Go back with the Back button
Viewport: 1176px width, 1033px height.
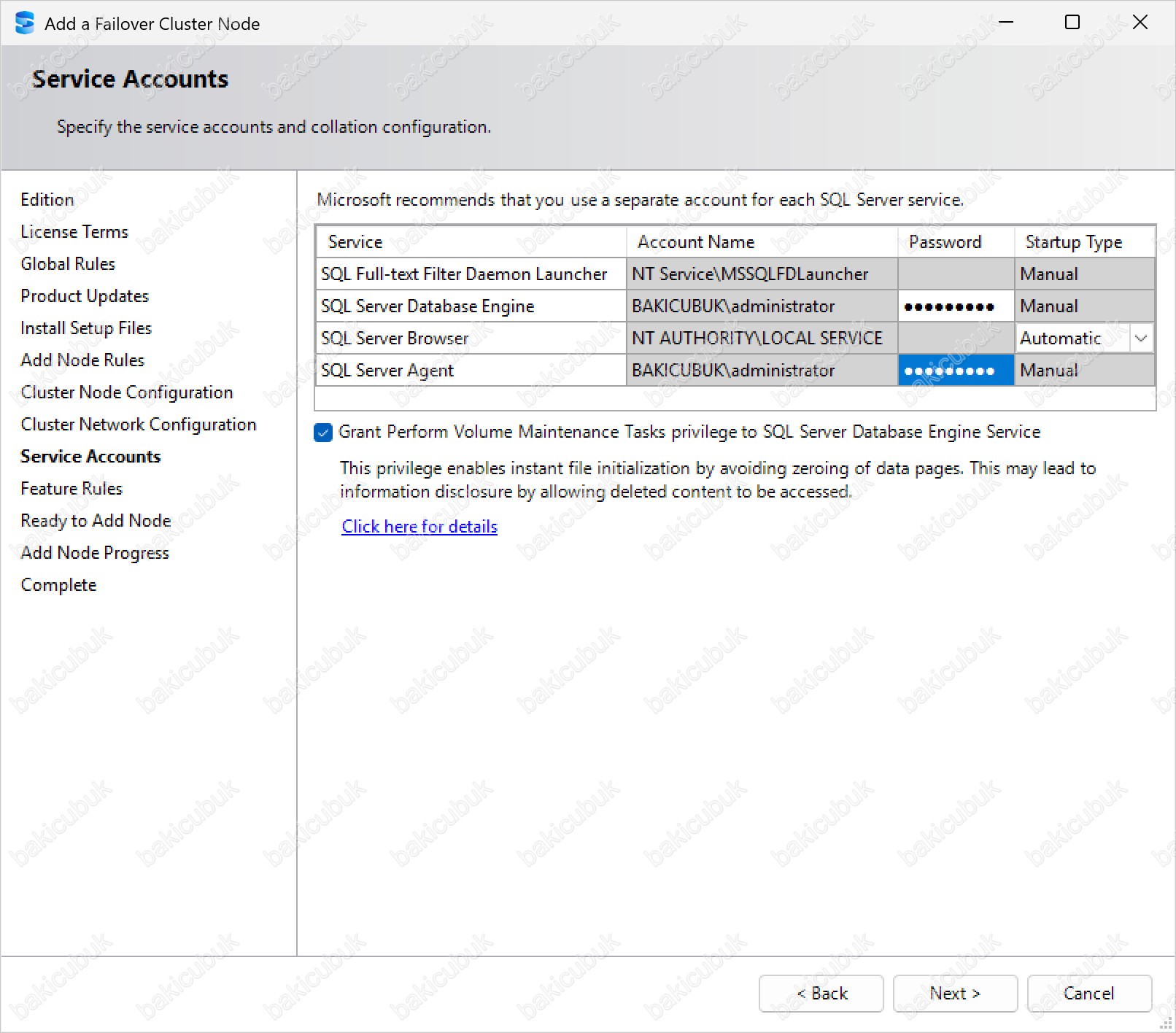[x=821, y=993]
